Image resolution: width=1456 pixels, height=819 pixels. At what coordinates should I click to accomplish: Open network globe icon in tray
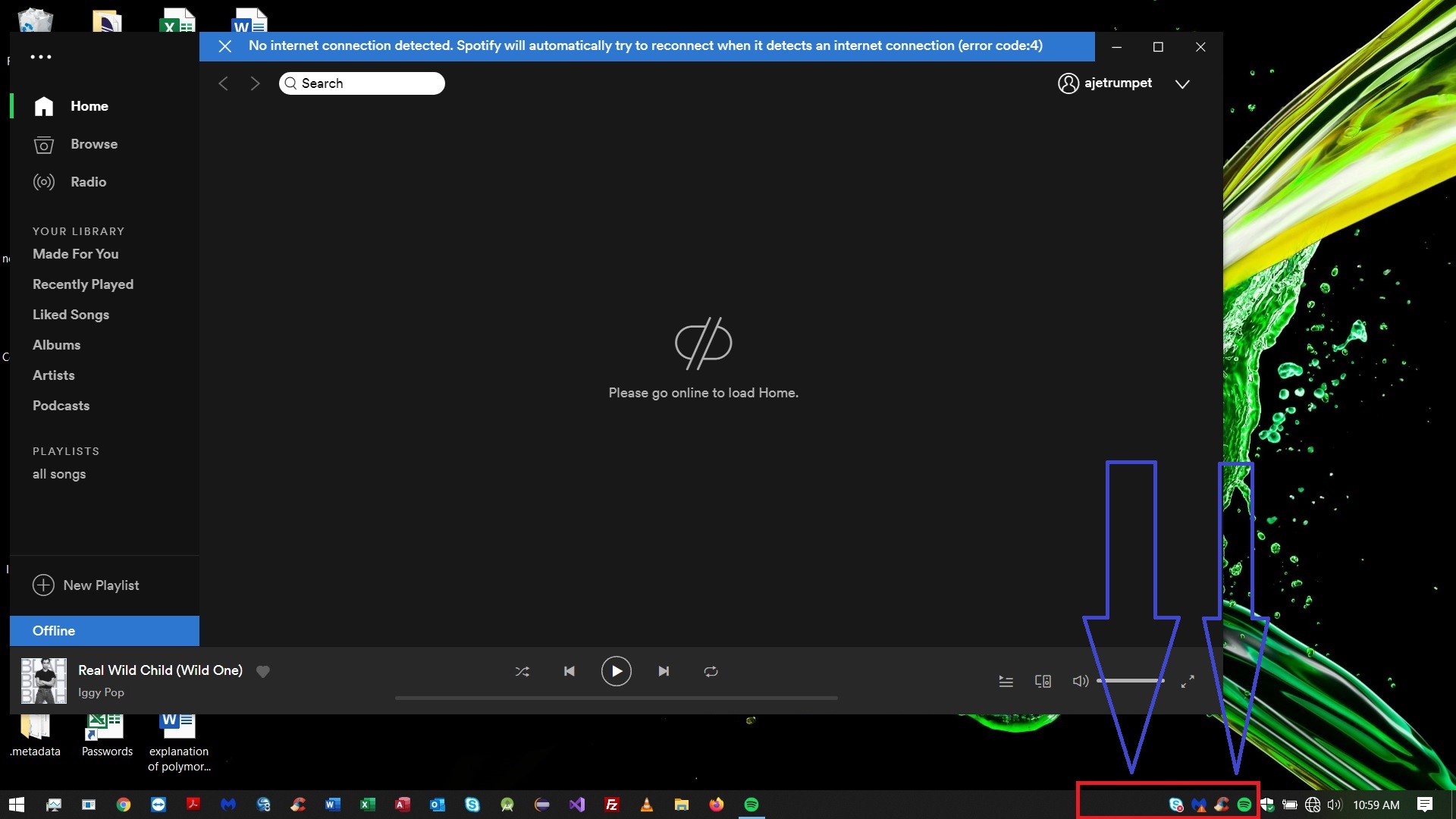point(1313,805)
